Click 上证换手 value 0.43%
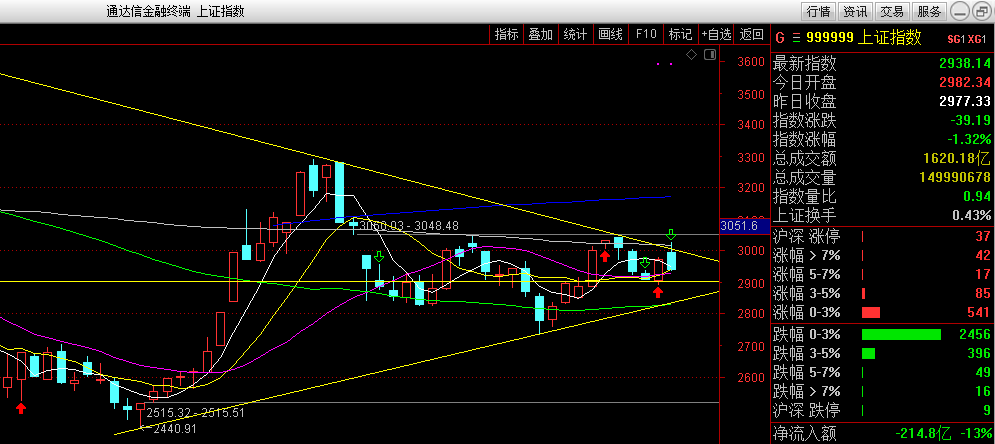This screenshot has width=995, height=444. [970, 216]
